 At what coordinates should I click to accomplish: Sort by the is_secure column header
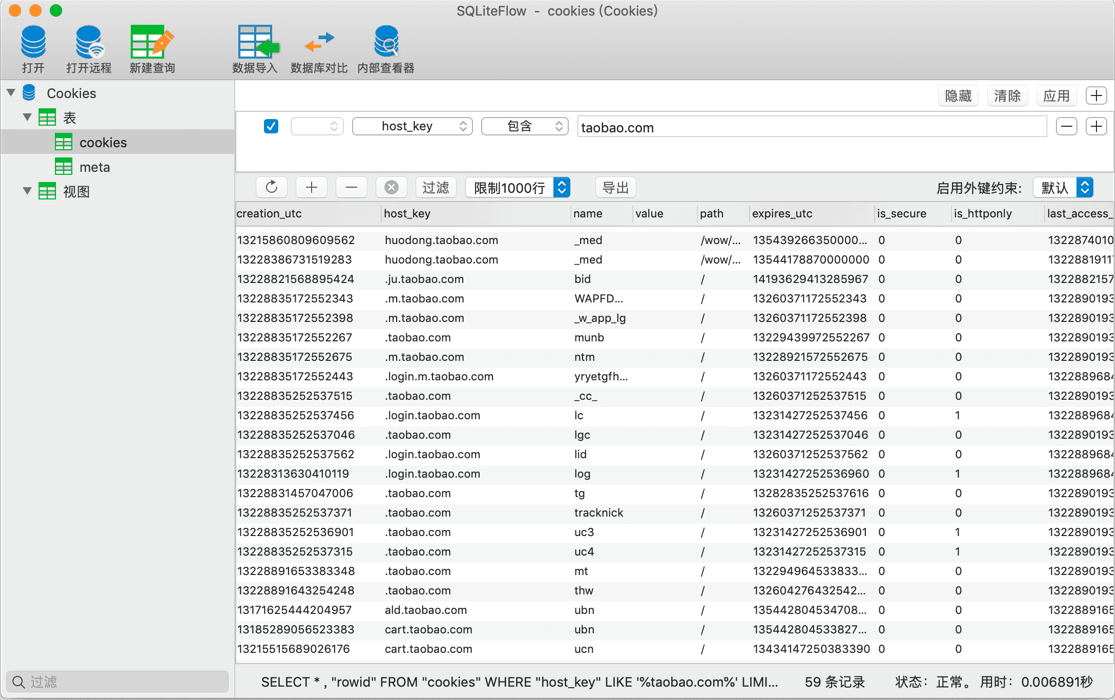point(912,213)
